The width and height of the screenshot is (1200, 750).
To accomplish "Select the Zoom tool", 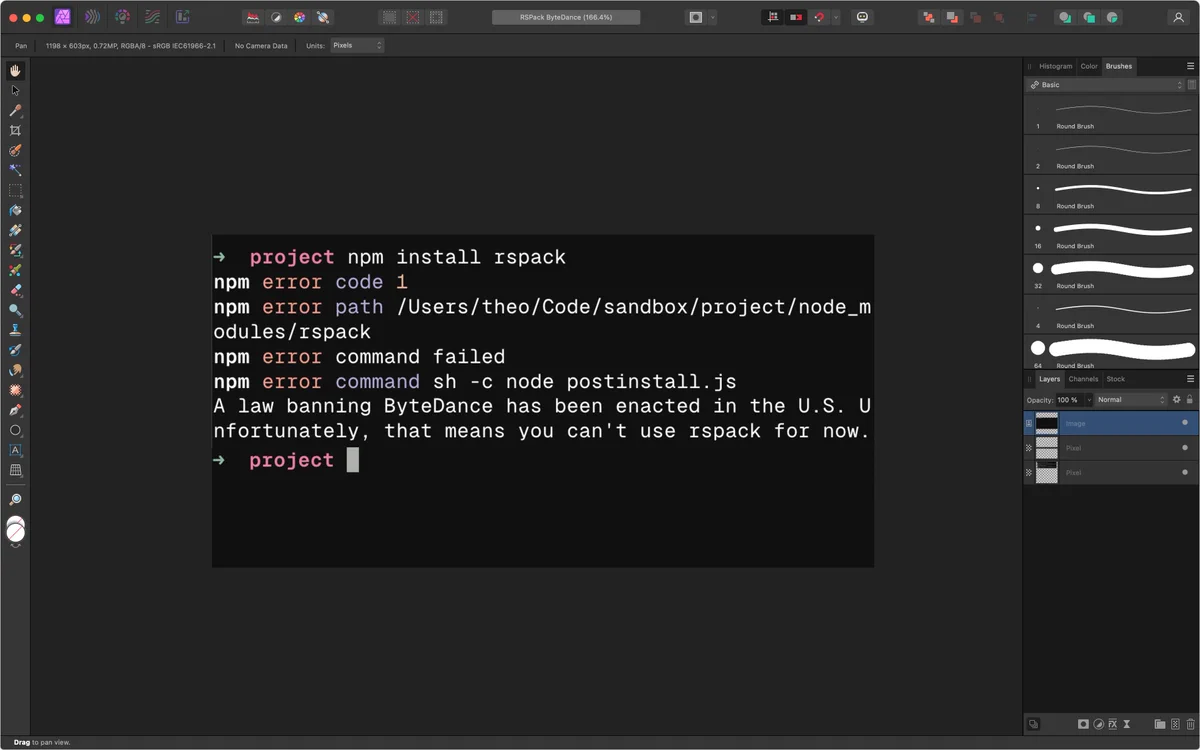I will [x=15, y=499].
